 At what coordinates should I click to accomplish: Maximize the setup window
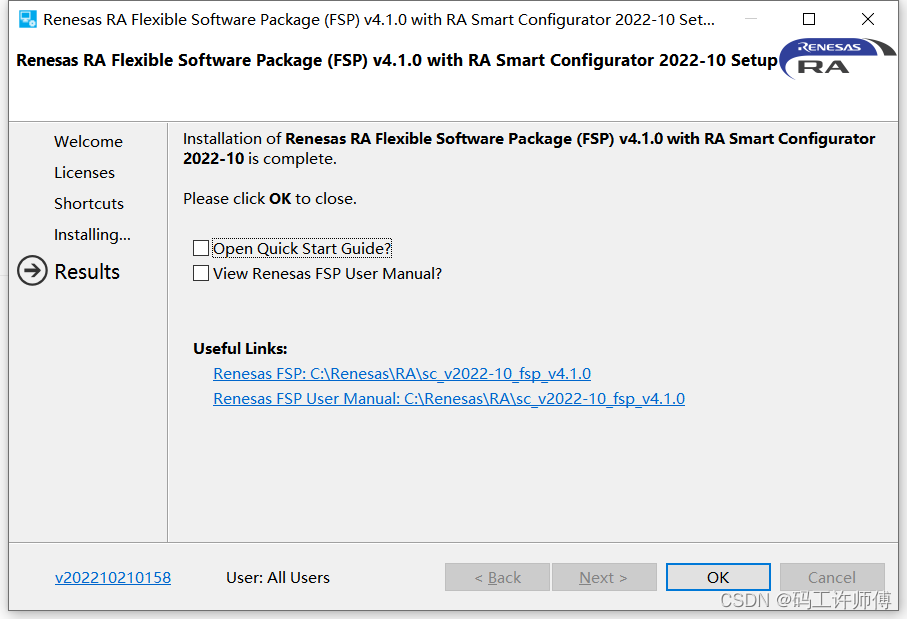(809, 19)
